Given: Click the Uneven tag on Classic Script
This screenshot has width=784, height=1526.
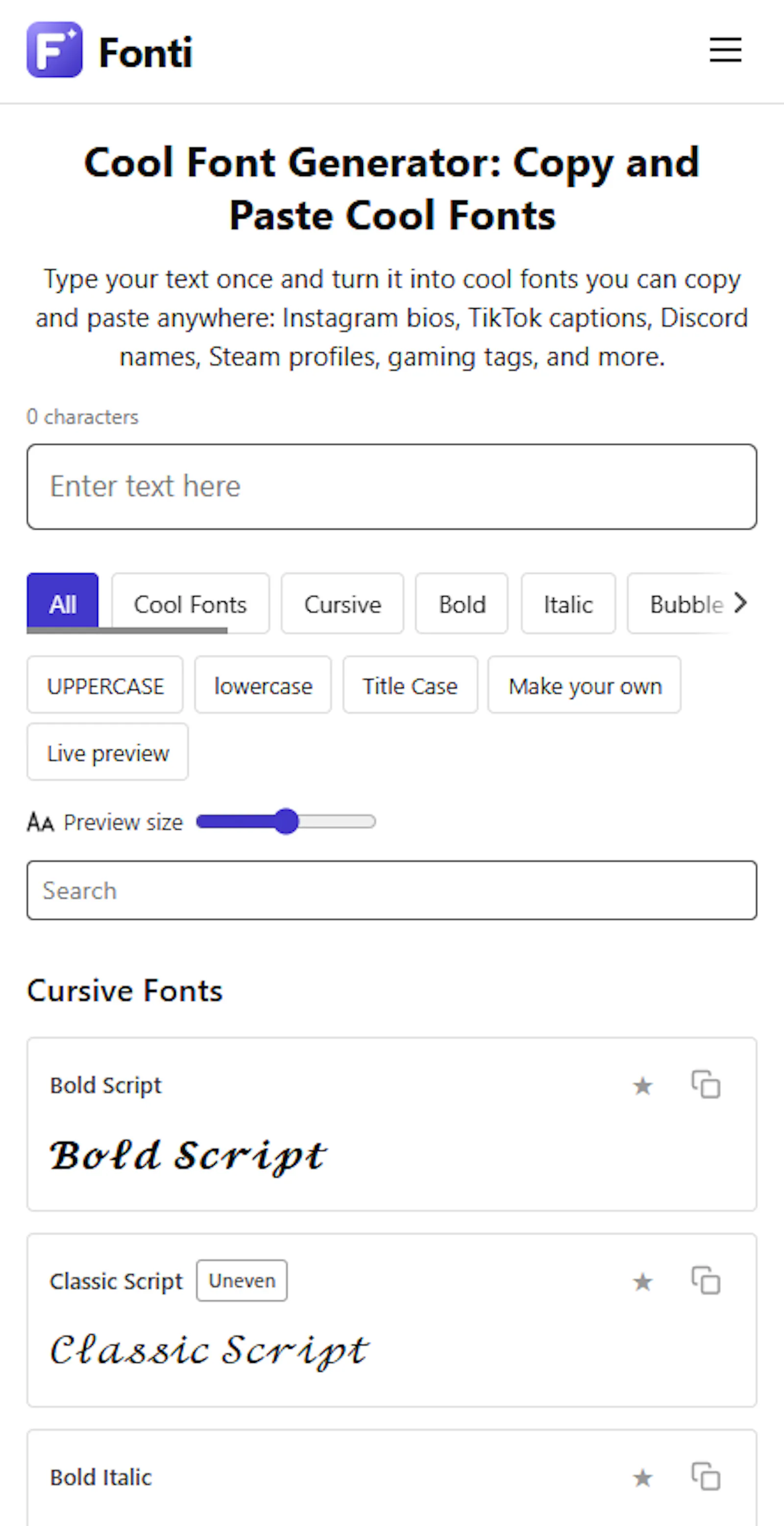Looking at the screenshot, I should coord(242,1281).
